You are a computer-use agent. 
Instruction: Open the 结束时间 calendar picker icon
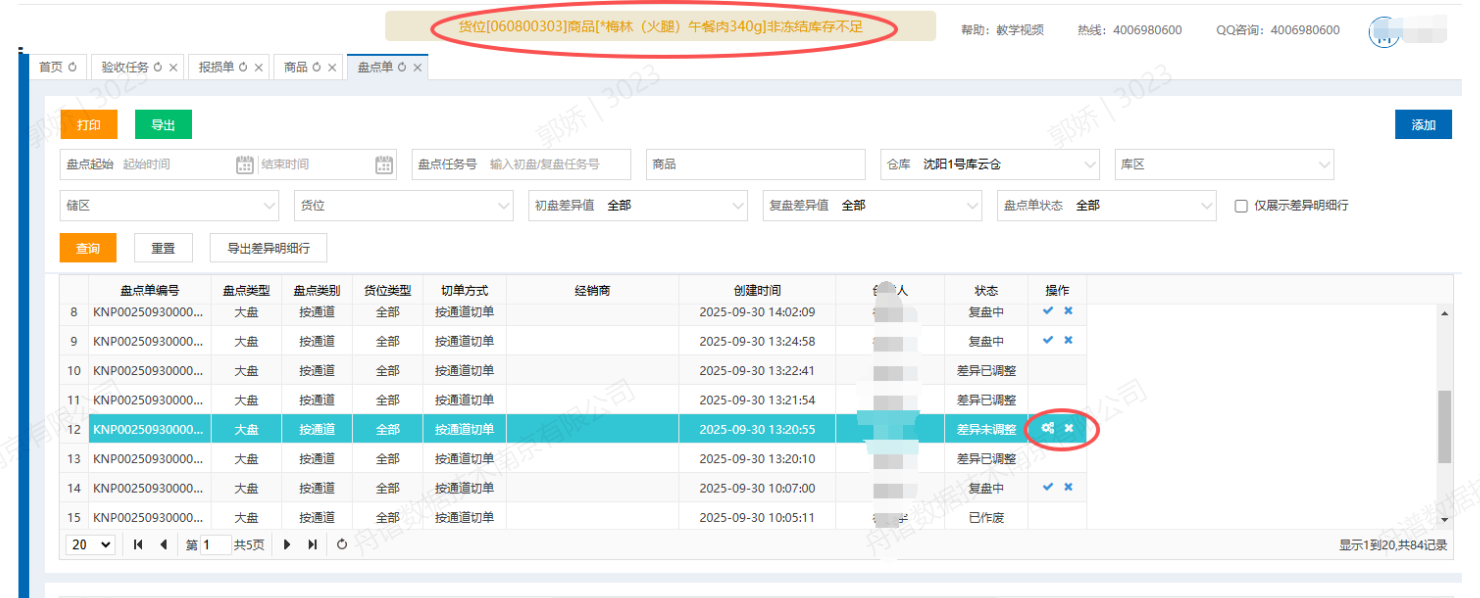coord(384,165)
